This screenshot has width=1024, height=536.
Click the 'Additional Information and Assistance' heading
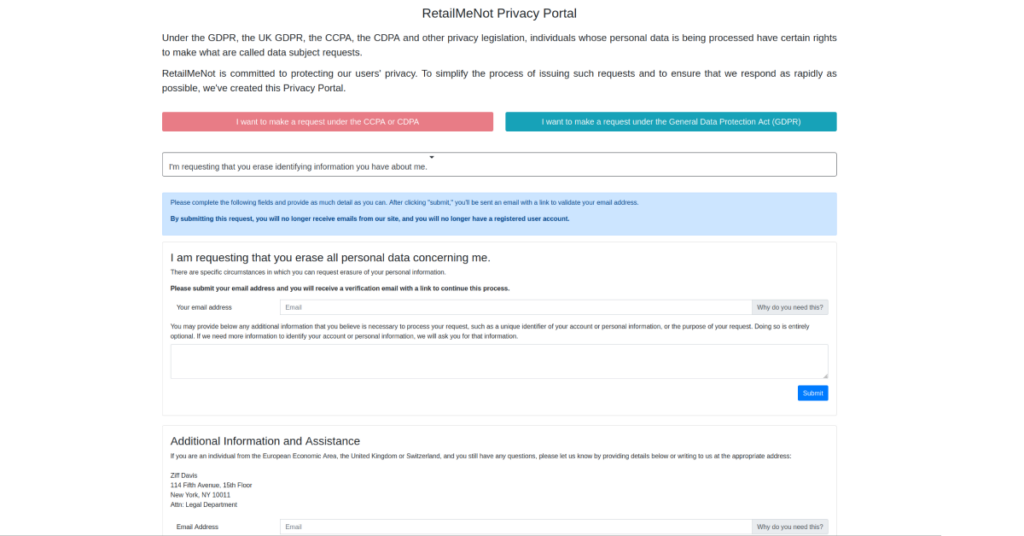tap(265, 441)
